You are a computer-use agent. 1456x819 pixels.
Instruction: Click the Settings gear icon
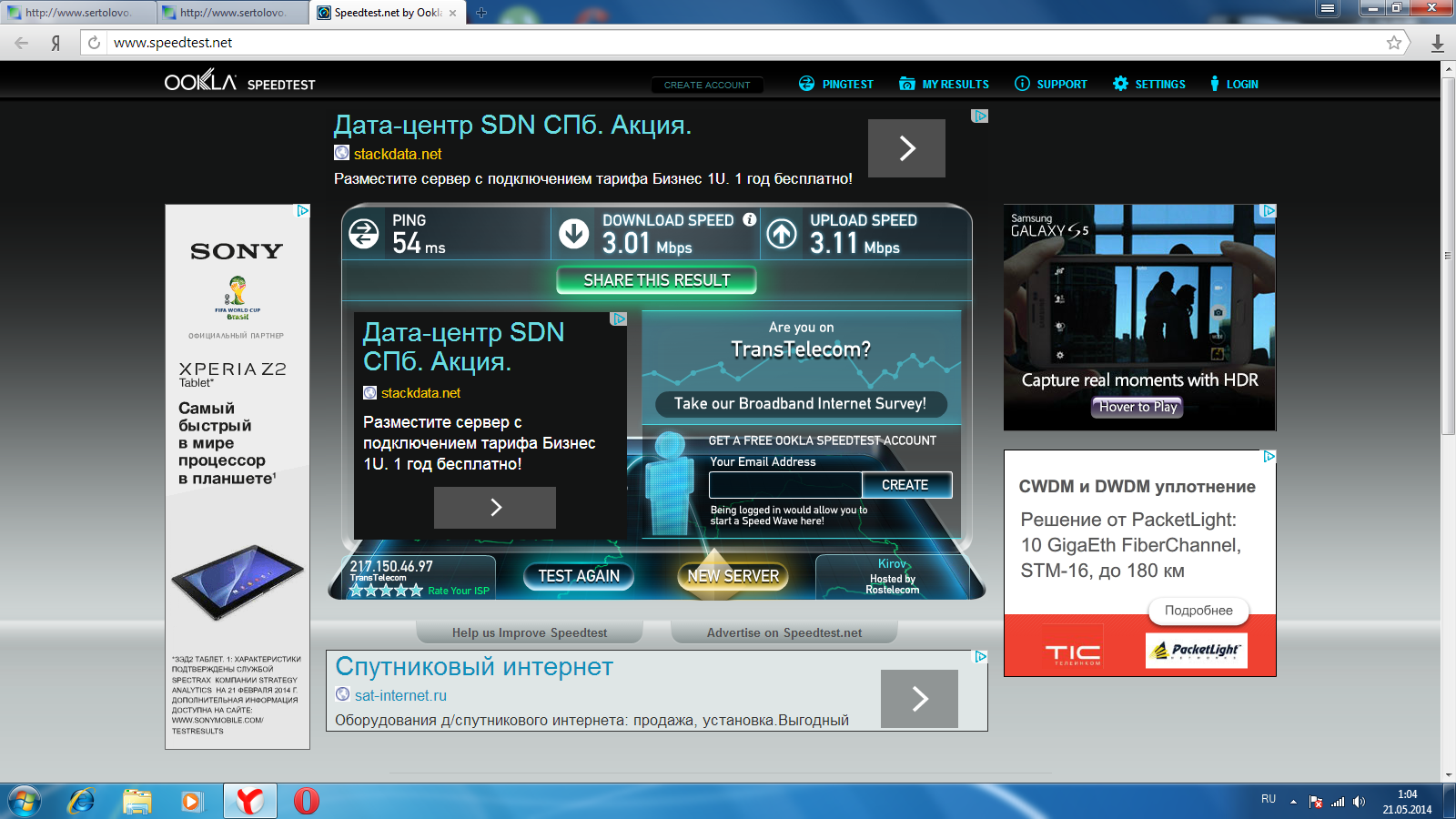pyautogui.click(x=1120, y=84)
